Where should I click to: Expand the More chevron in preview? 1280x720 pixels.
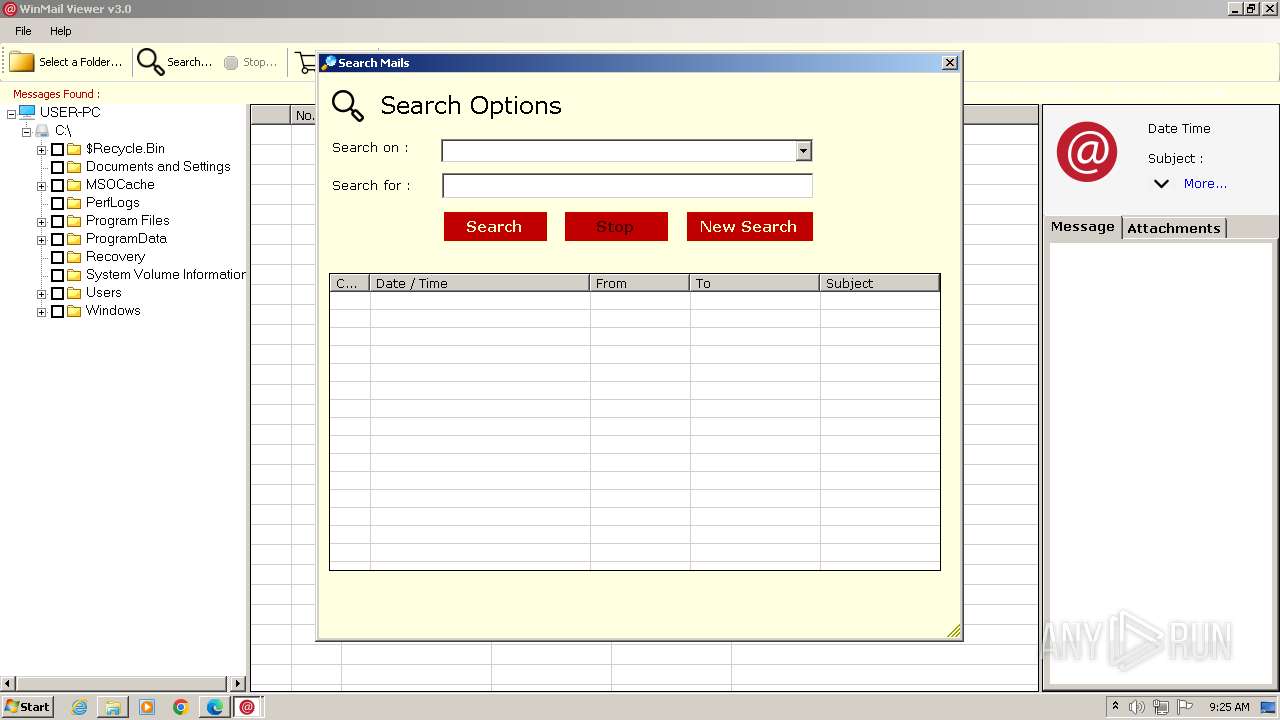1161,184
